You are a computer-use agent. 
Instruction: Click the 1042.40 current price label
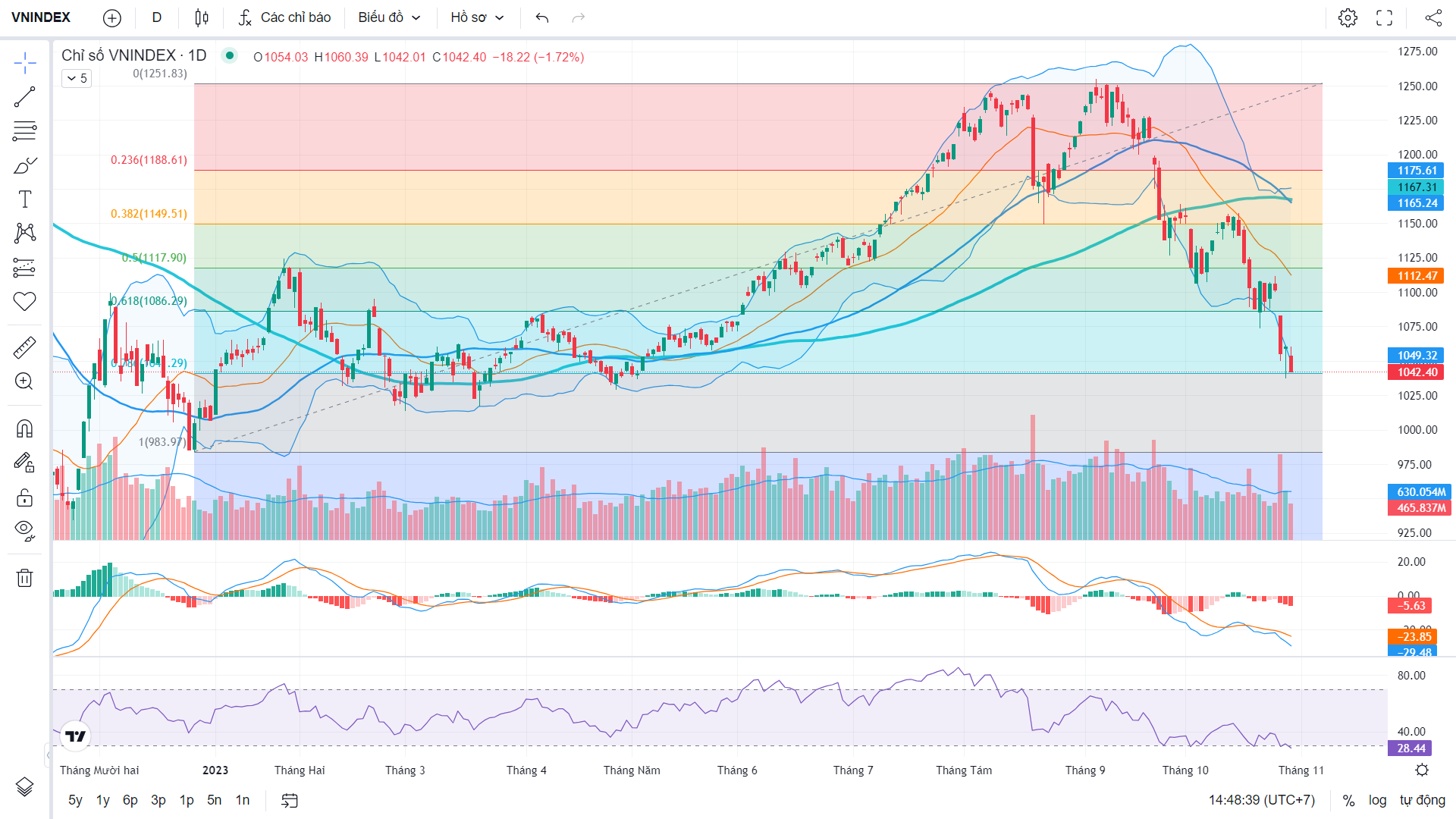(1419, 372)
